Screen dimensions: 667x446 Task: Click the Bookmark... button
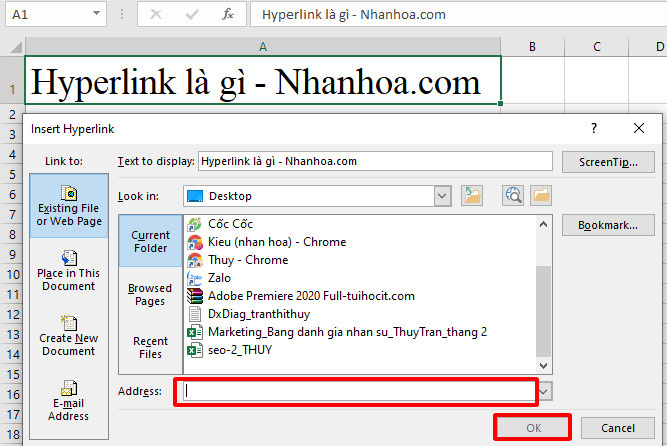(608, 225)
